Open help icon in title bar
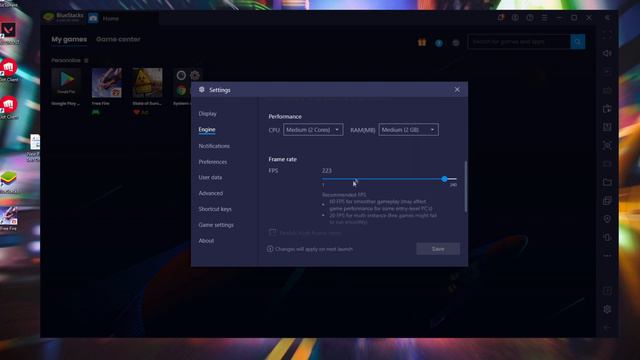The width and height of the screenshot is (640, 360). (x=530, y=18)
